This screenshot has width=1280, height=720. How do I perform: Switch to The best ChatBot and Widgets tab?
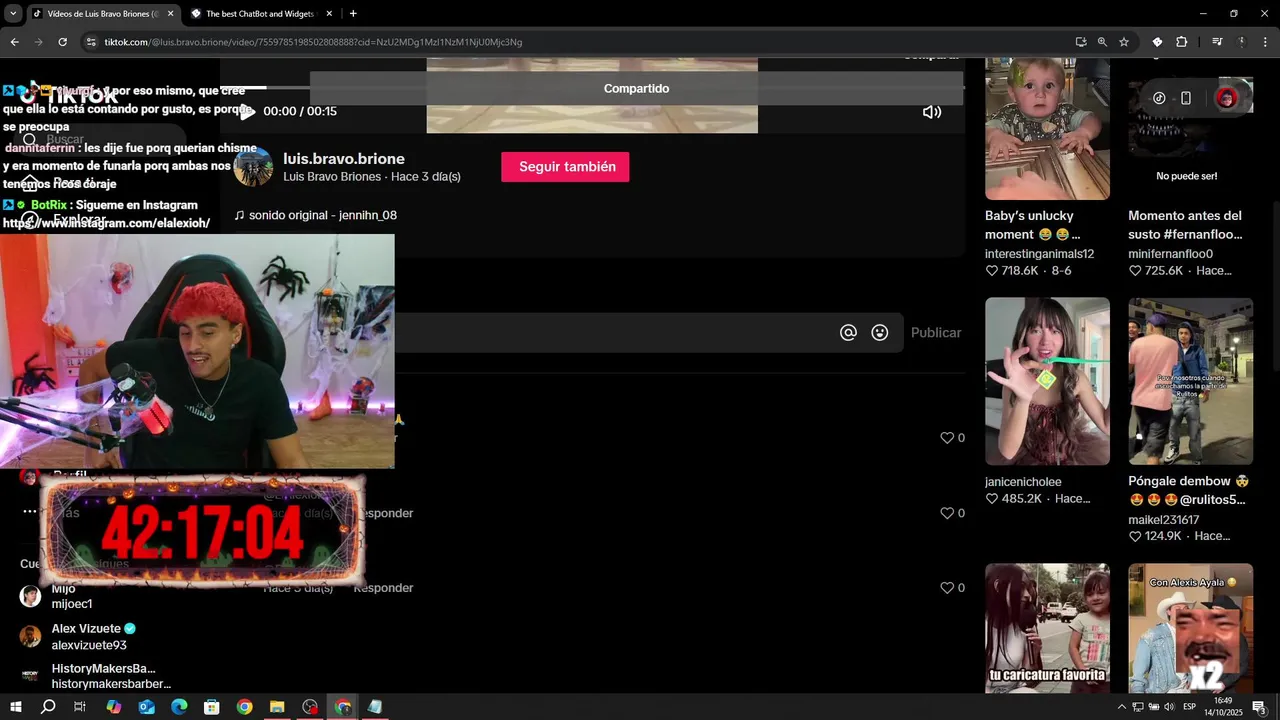pos(260,14)
